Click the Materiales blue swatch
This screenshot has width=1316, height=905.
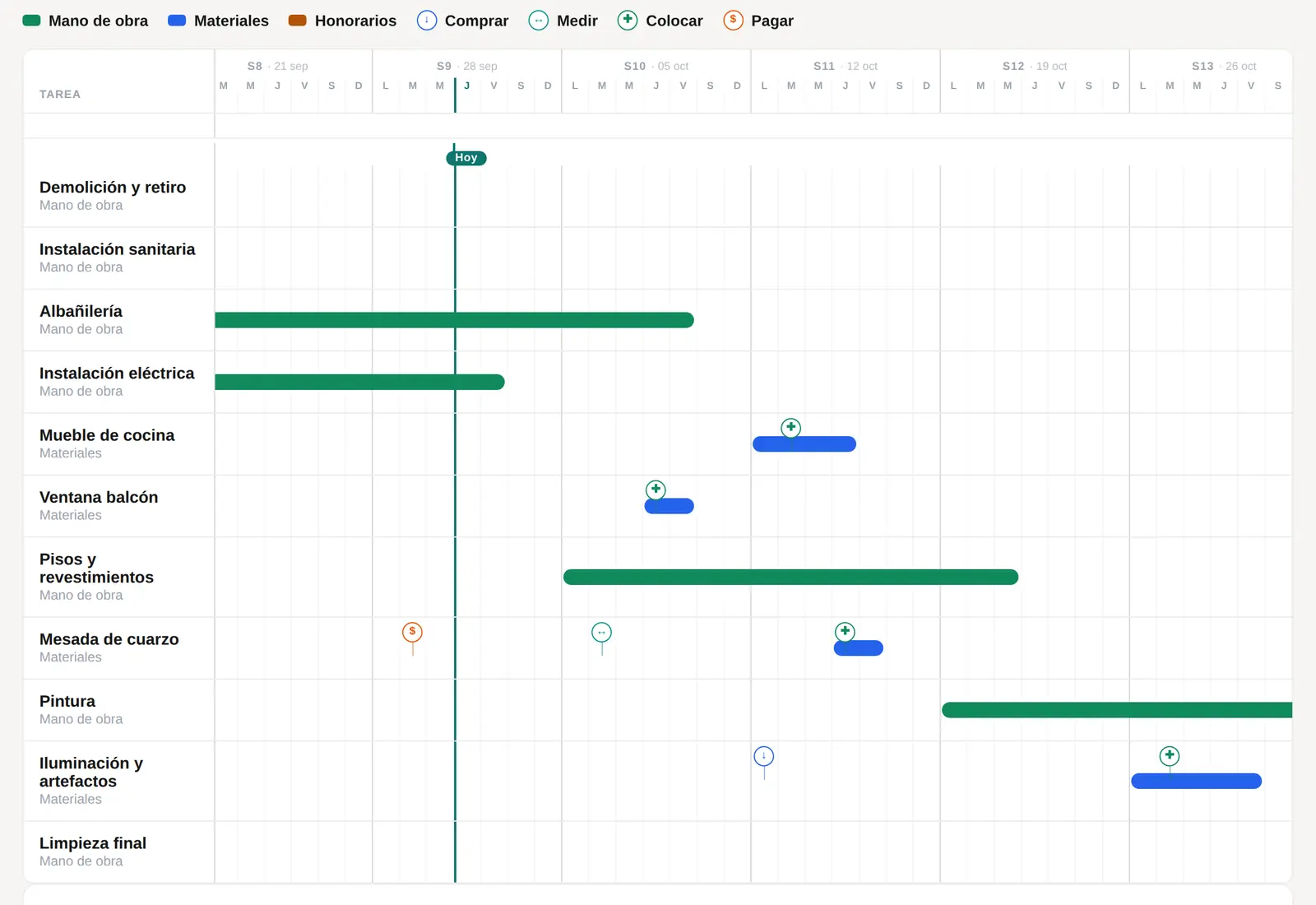177,21
